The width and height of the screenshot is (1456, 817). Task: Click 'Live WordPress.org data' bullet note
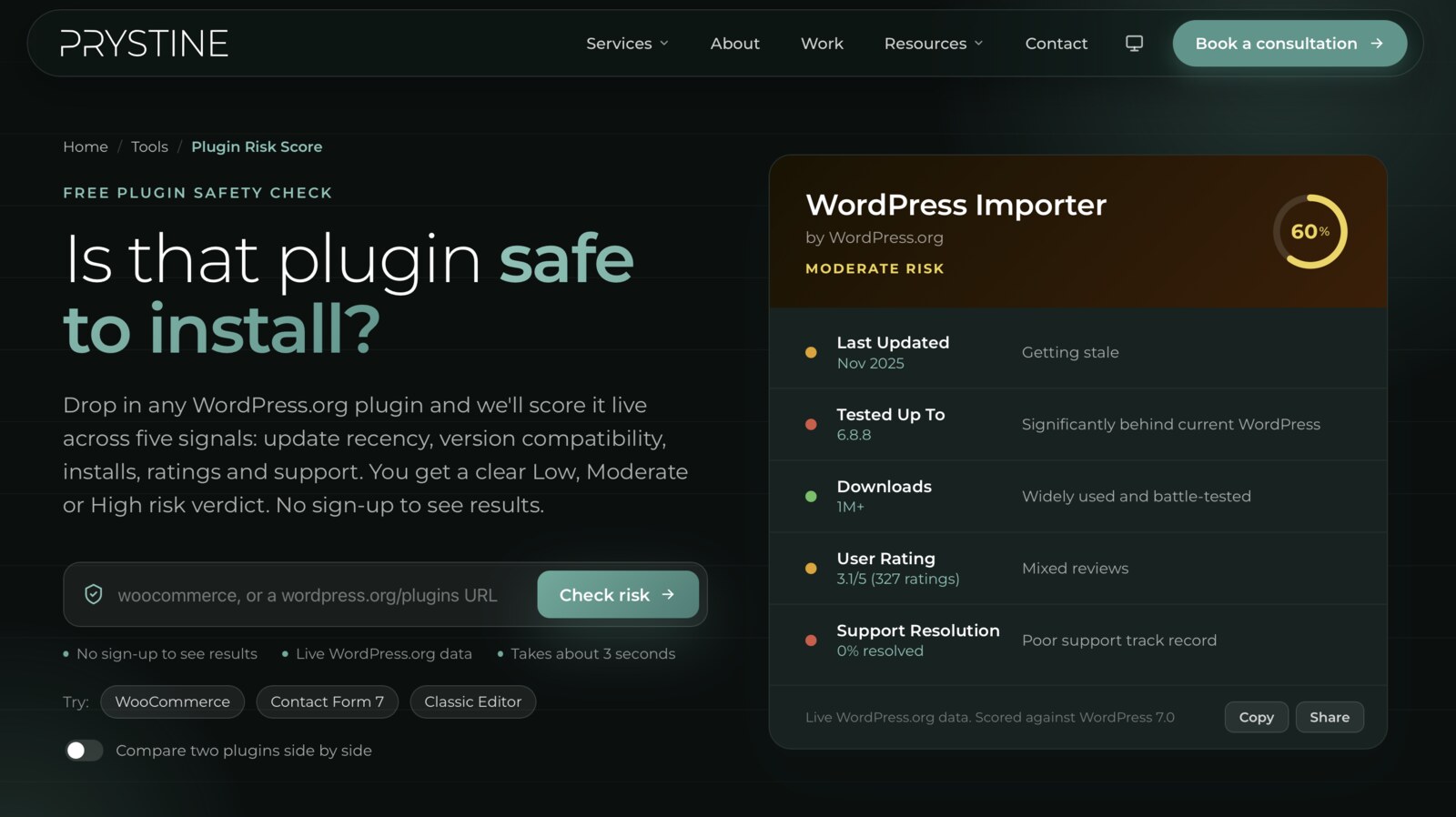click(x=383, y=653)
